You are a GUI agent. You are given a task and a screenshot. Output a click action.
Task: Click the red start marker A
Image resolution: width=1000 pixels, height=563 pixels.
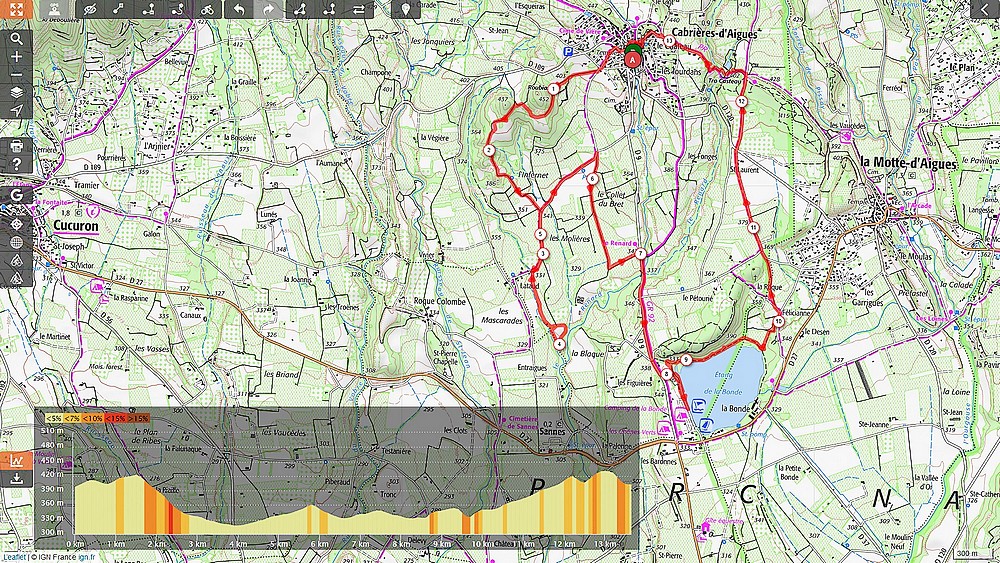[x=632, y=60]
